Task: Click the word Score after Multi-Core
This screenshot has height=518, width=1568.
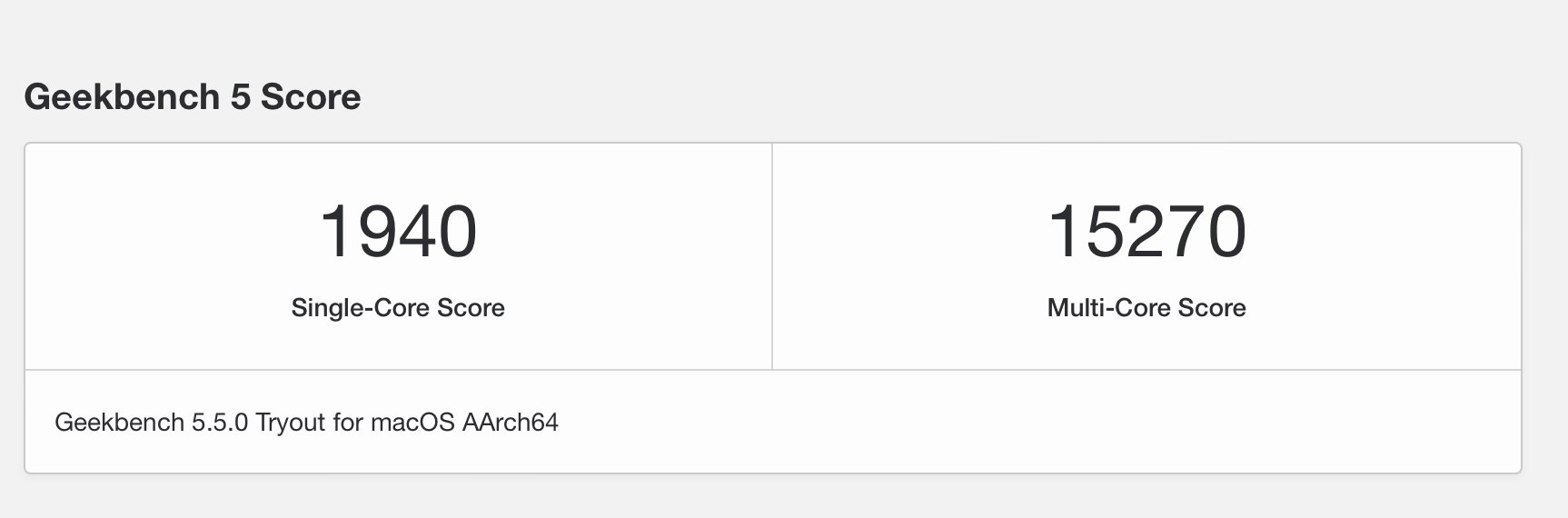Action: click(1212, 308)
